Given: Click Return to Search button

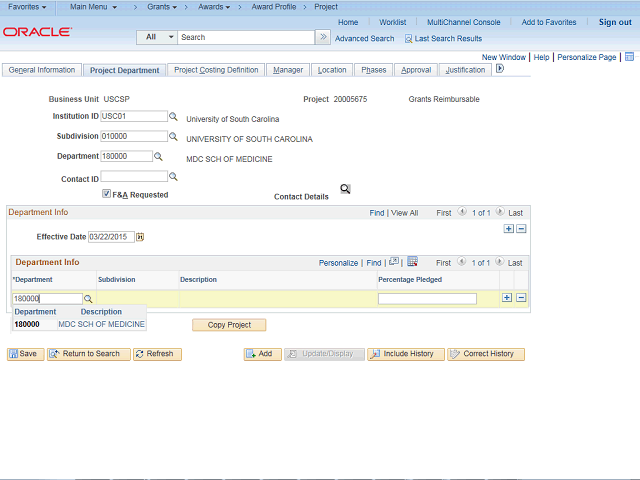Looking at the screenshot, I should pyautogui.click(x=89, y=354).
